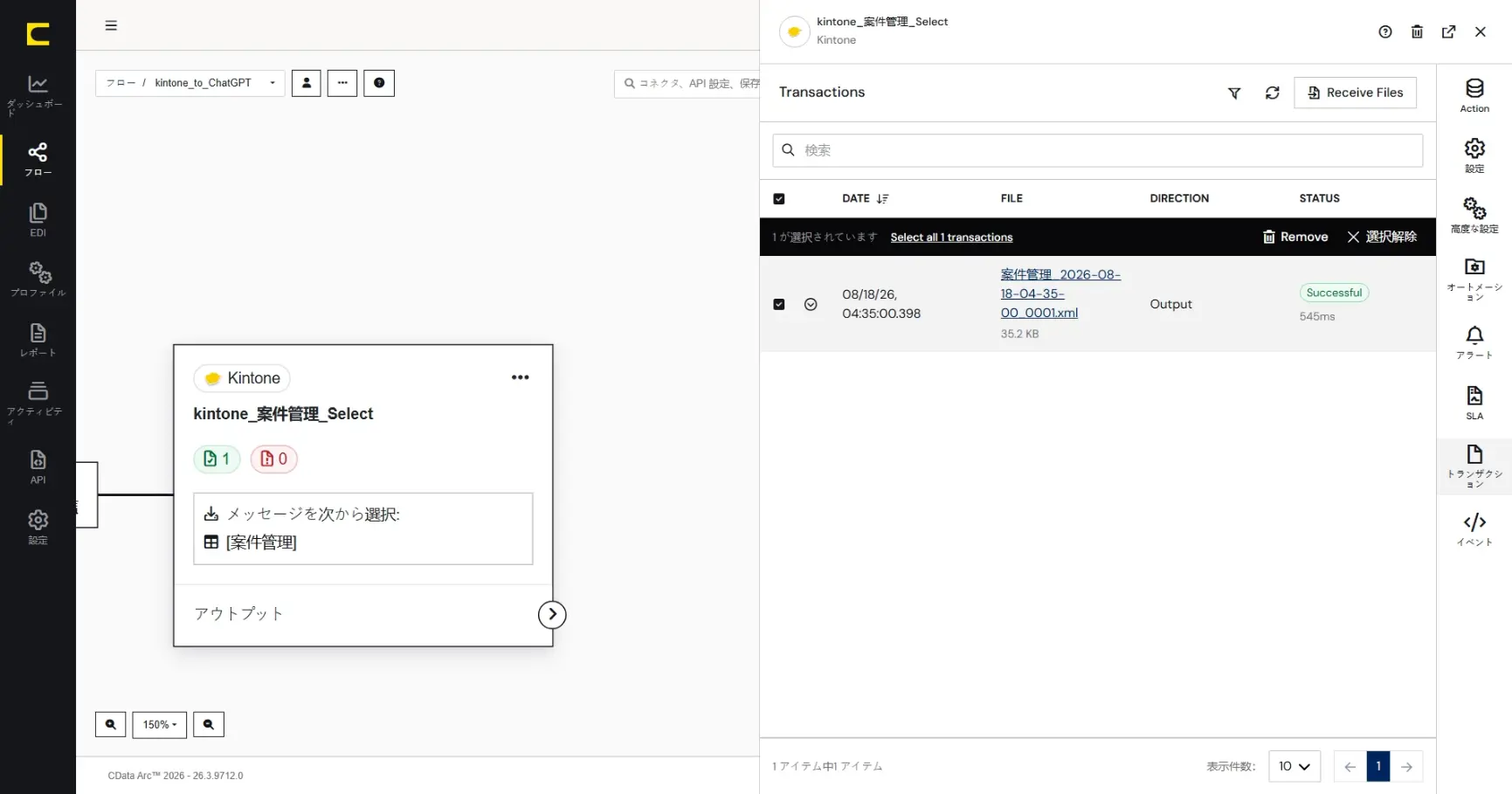Open the プロファイル profile sidebar item
Viewport: 1512px width, 794px height.
click(x=38, y=280)
